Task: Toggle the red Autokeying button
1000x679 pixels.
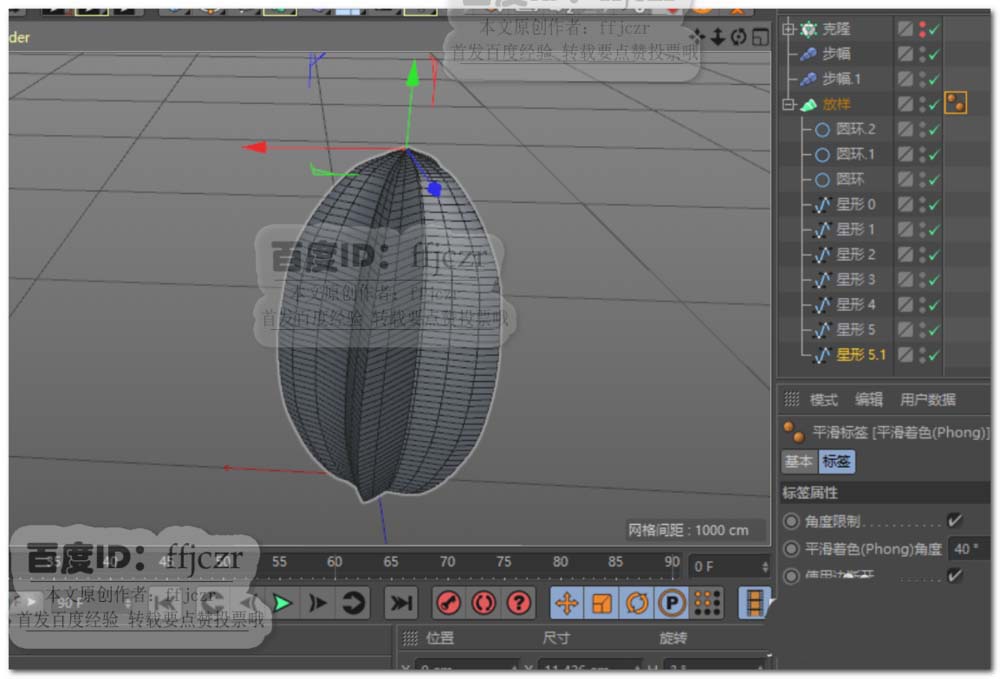Action: point(483,602)
